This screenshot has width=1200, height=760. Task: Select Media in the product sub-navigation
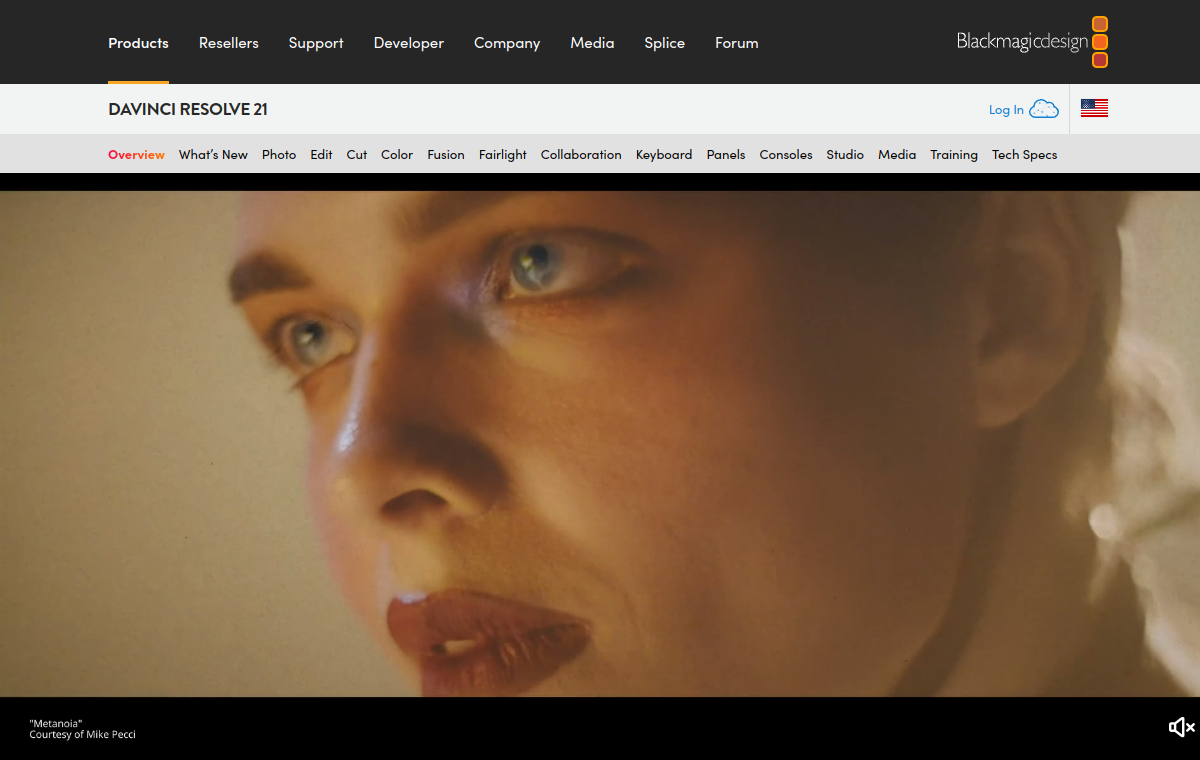pos(897,154)
